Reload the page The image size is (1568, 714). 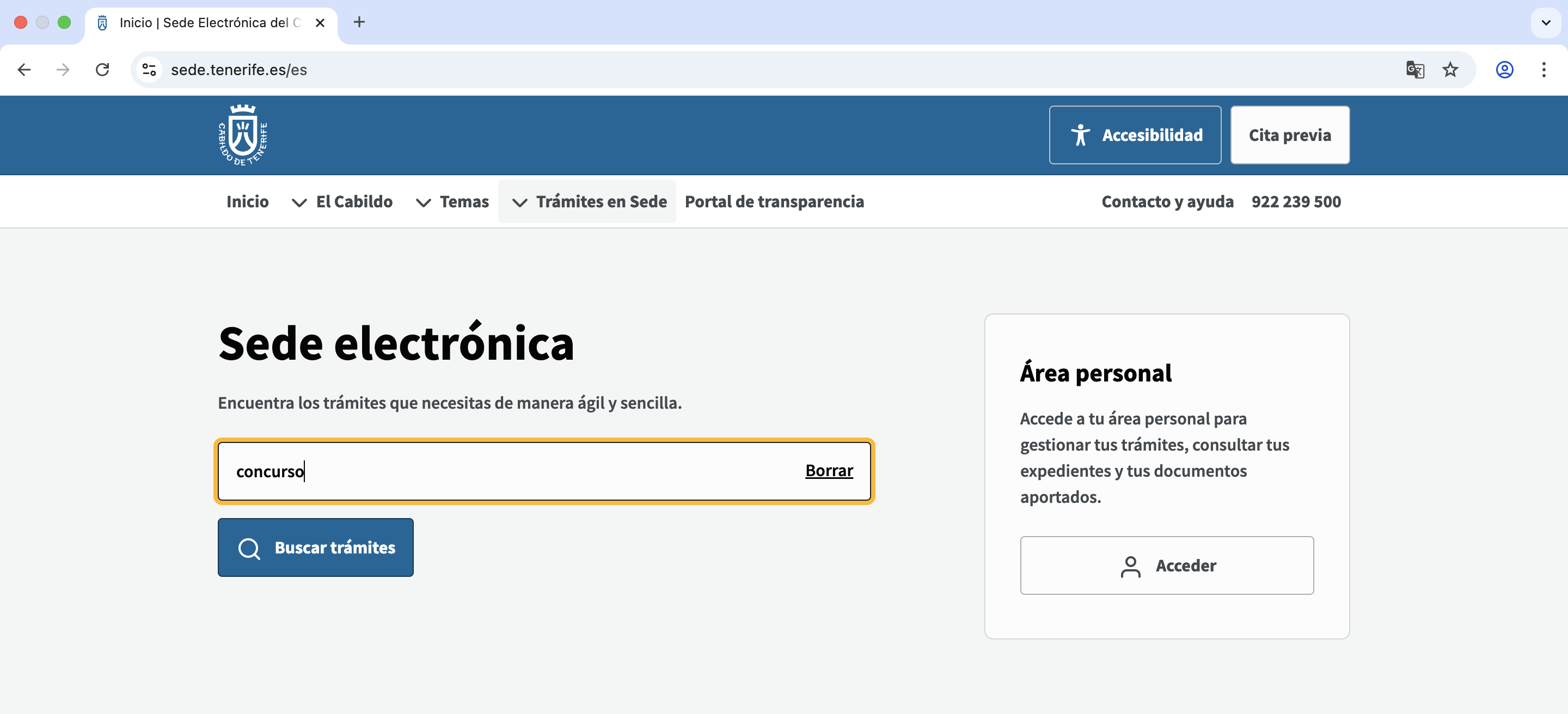tap(102, 70)
